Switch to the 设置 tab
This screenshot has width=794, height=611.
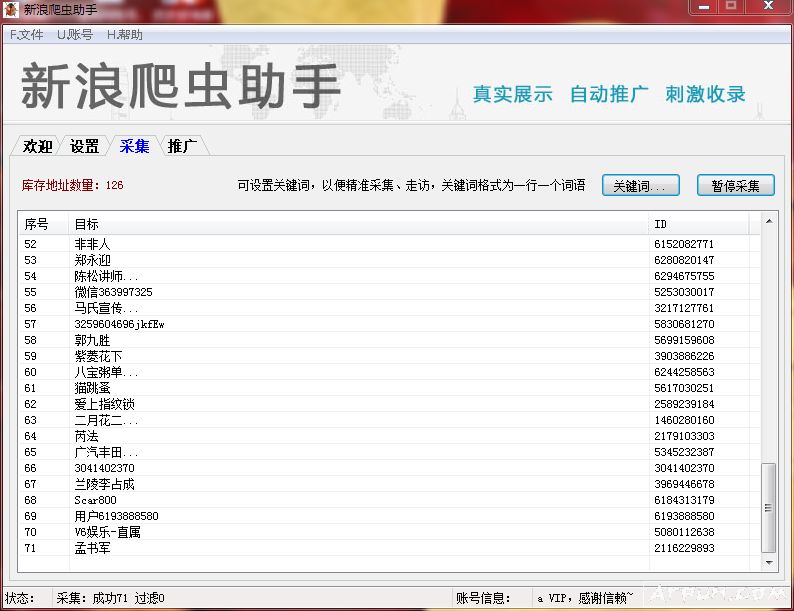click(84, 146)
